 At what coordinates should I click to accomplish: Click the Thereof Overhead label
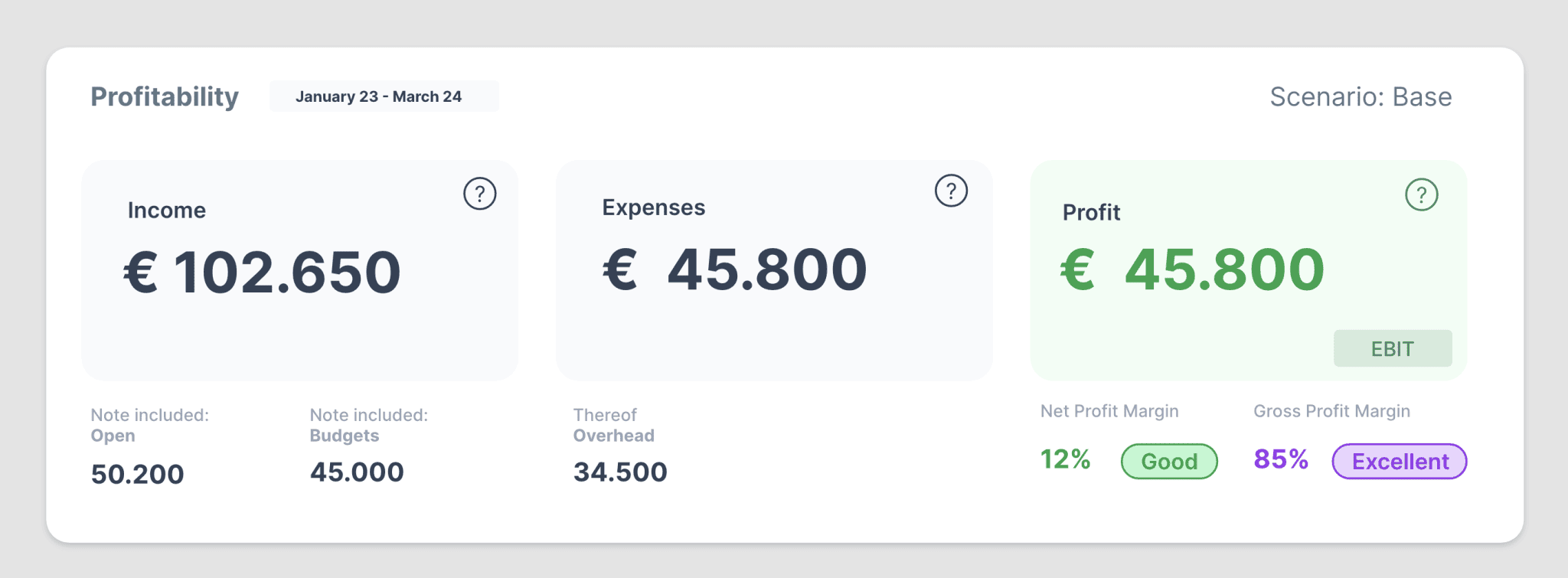point(613,425)
